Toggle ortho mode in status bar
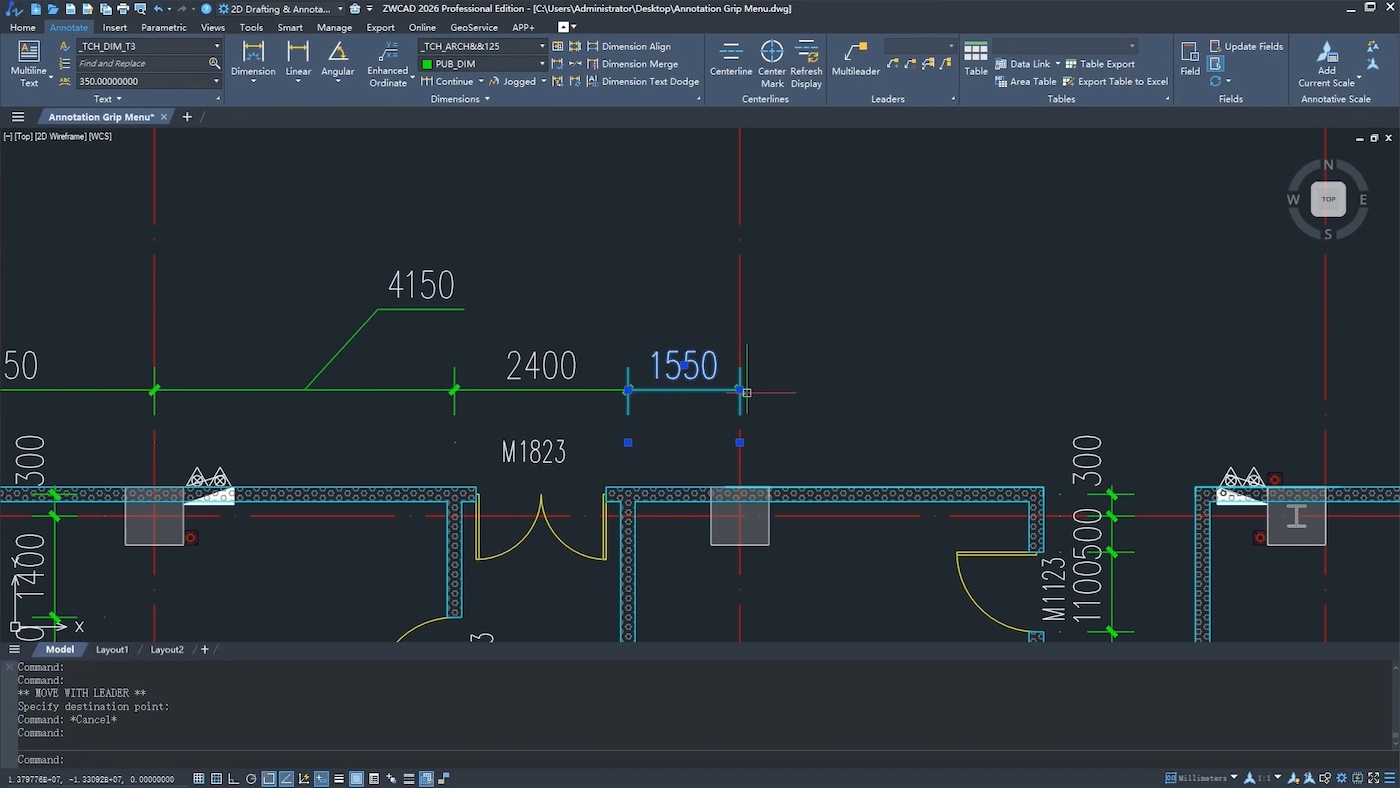Image resolution: width=1400 pixels, height=788 pixels. [233, 779]
